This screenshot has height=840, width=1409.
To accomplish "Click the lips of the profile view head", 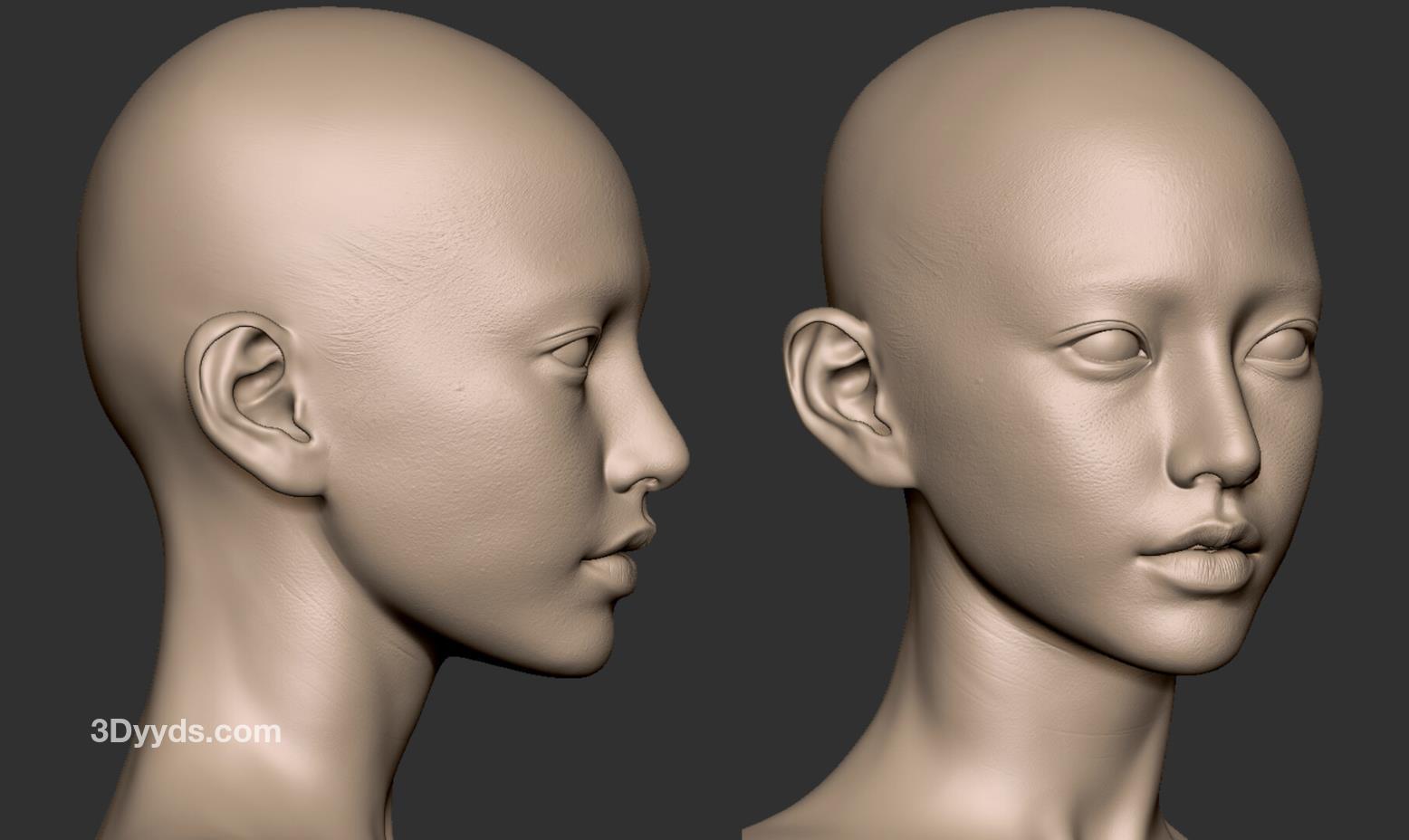I will pos(625,554).
